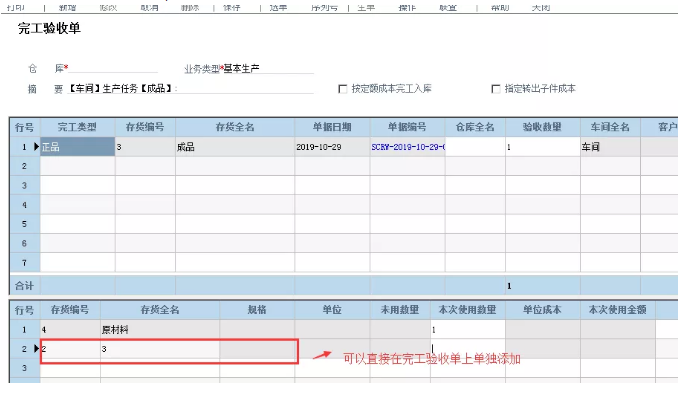Select the 验收数量 cell of row 1
Screen dimensions: 694x403
coord(543,147)
